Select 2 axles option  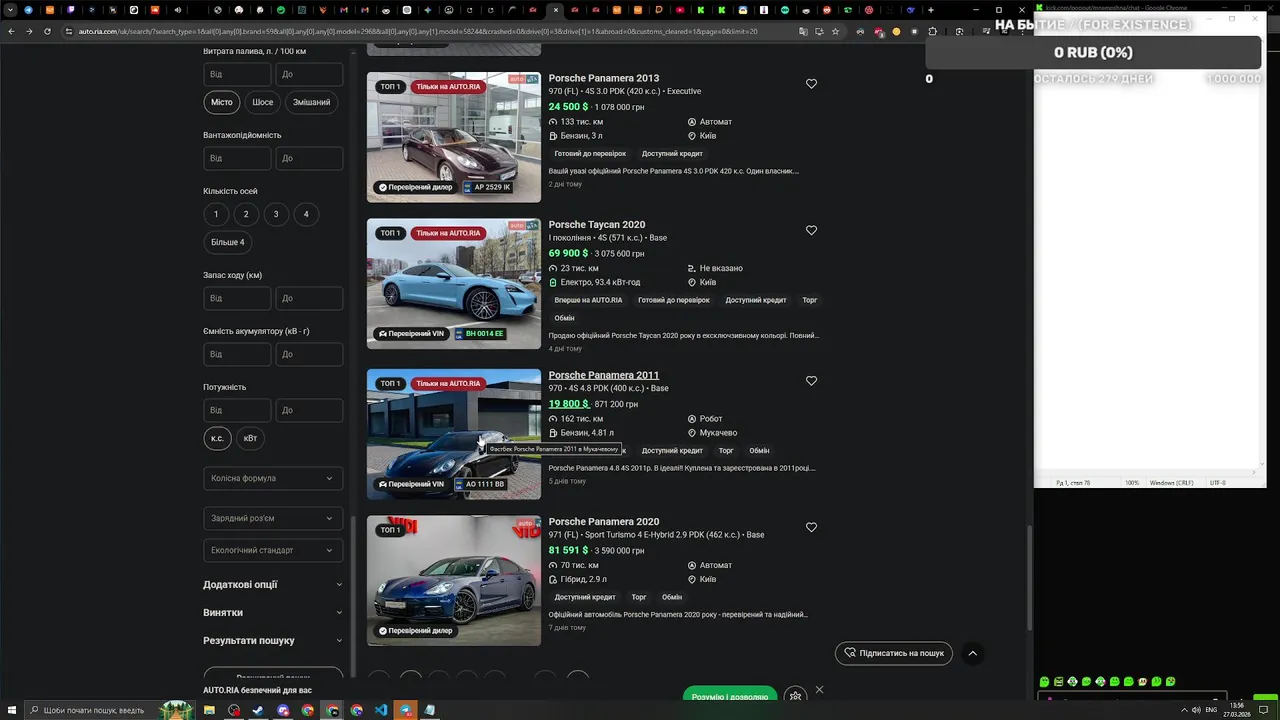[x=246, y=214]
